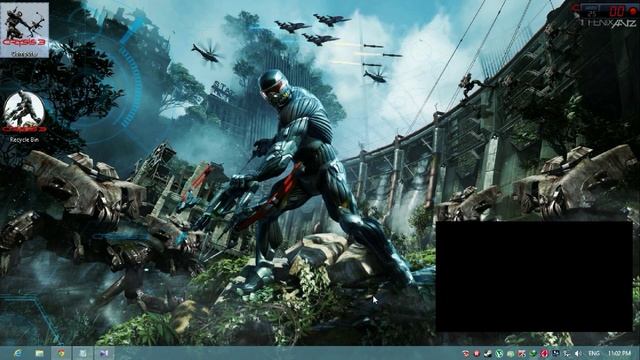The image size is (640, 360).
Task: Open the Recycle Bin desktop icon
Action: 24,117
